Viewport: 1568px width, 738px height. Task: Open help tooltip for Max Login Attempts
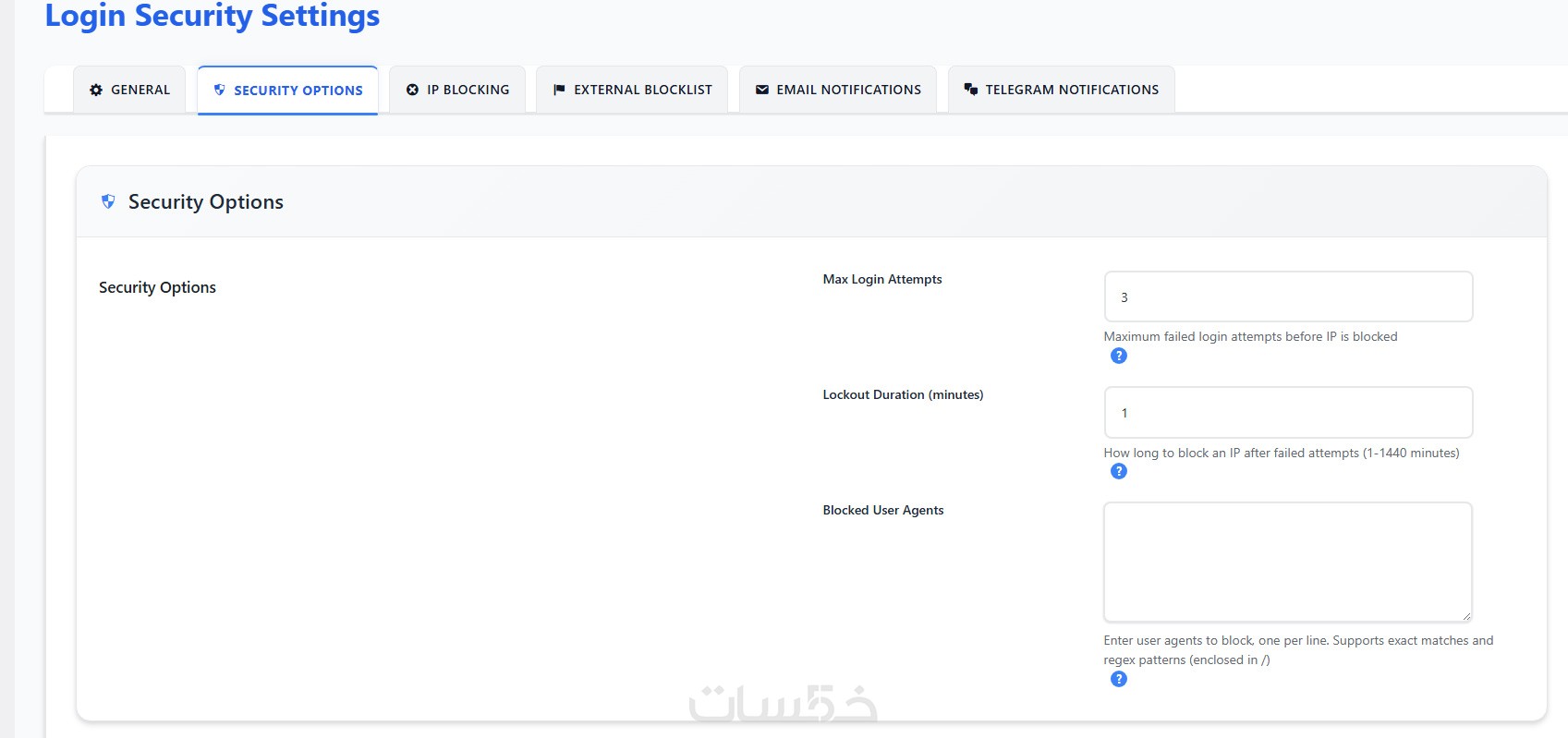[1119, 356]
